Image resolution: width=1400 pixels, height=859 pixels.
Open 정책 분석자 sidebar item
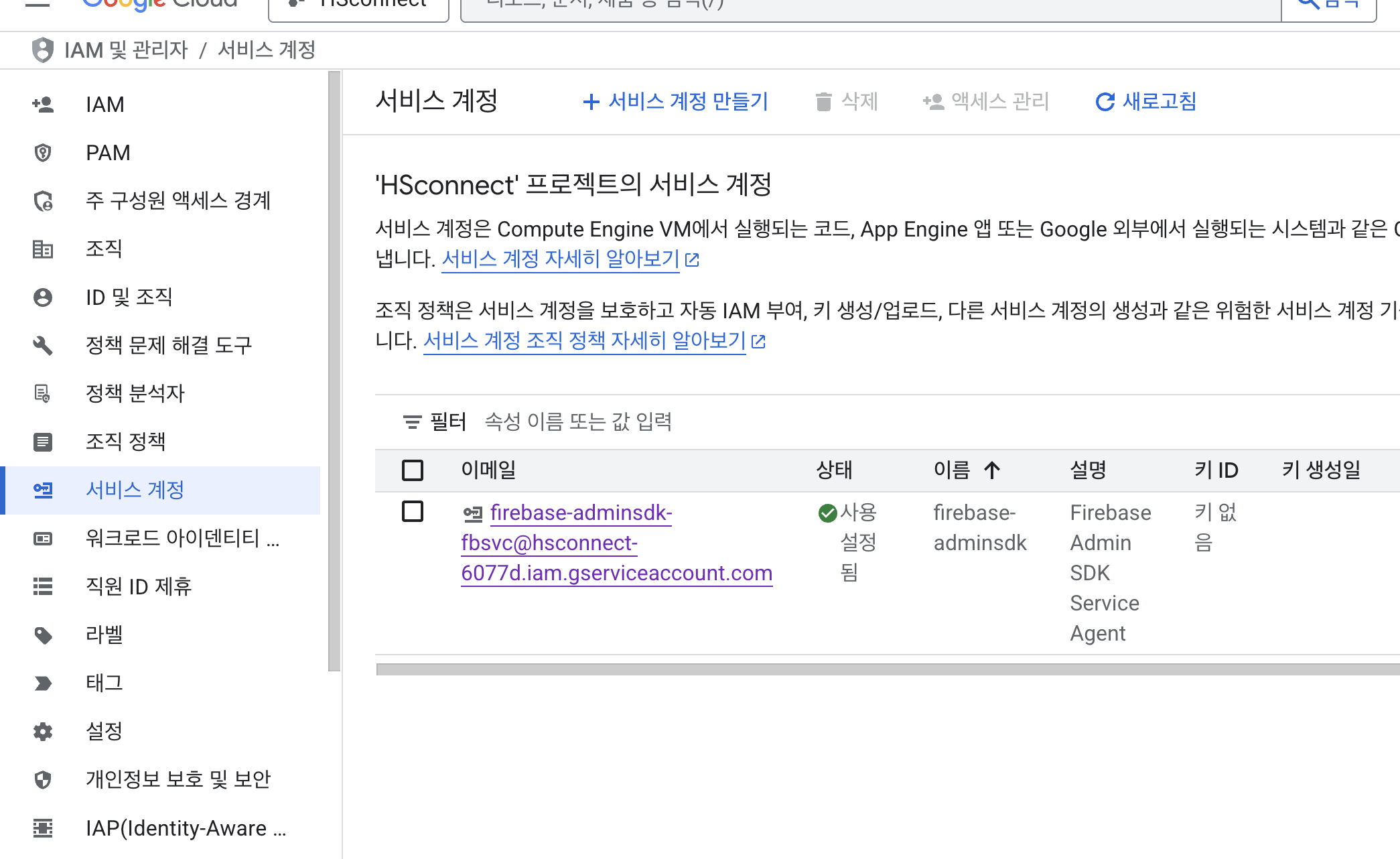(135, 393)
